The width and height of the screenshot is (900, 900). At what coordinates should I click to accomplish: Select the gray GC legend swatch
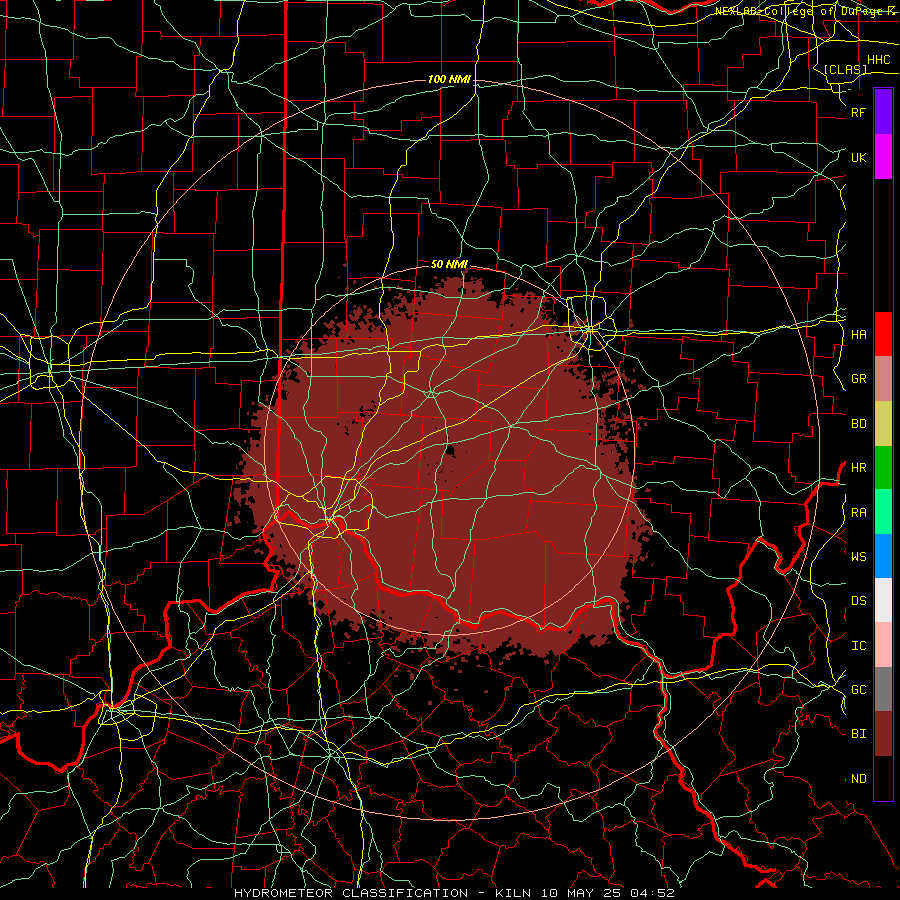[x=883, y=689]
